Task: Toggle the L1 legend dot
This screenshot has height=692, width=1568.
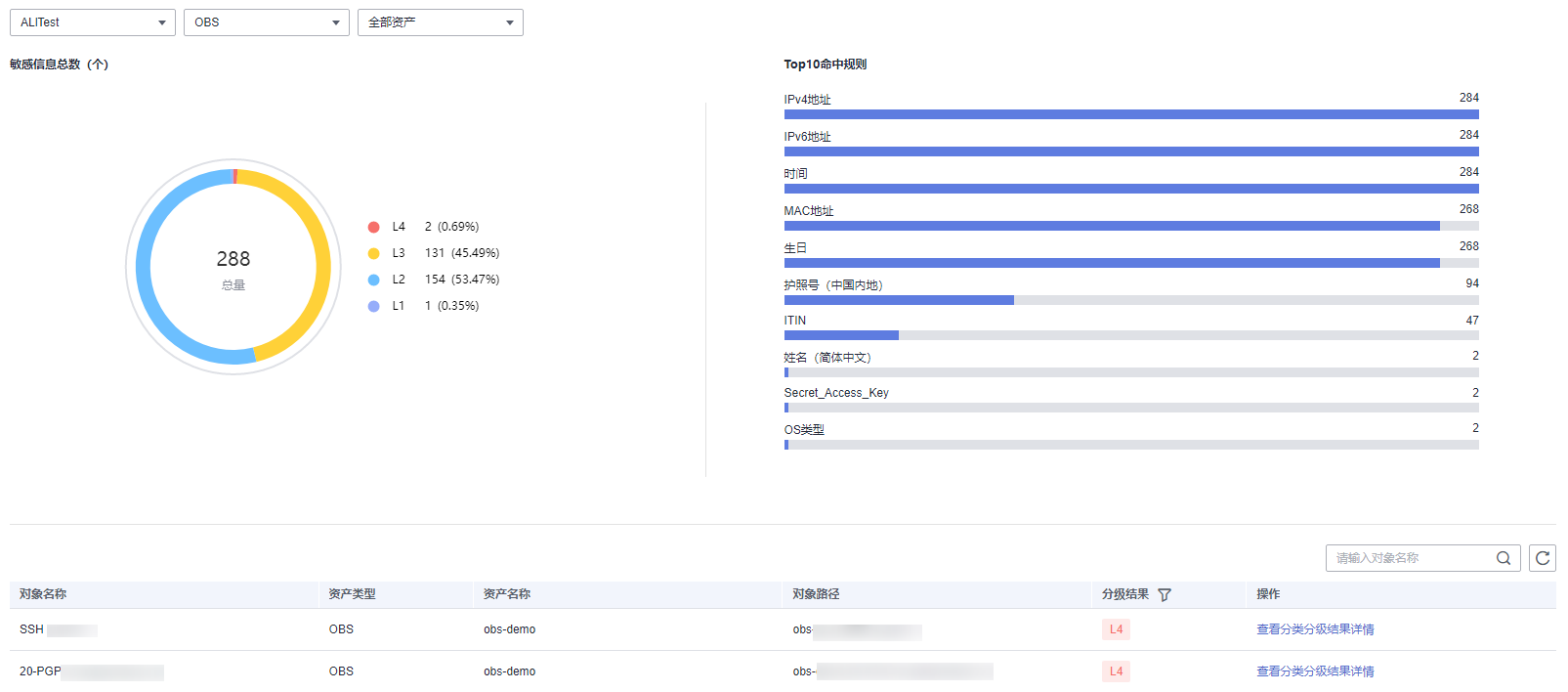Action: click(x=373, y=306)
